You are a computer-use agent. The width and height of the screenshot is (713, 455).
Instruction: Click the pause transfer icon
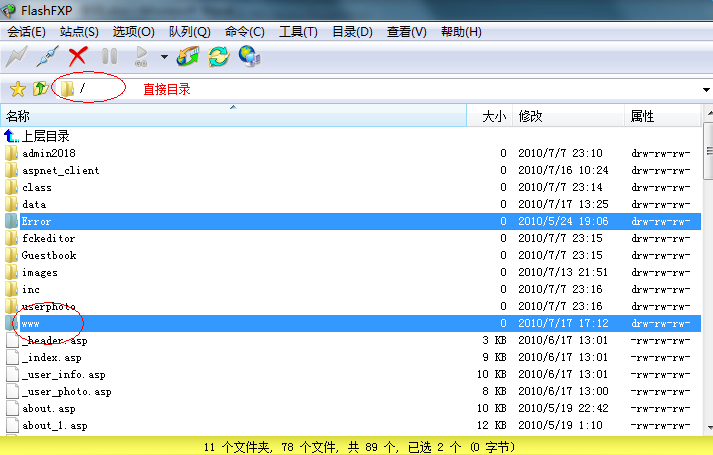pyautogui.click(x=109, y=57)
